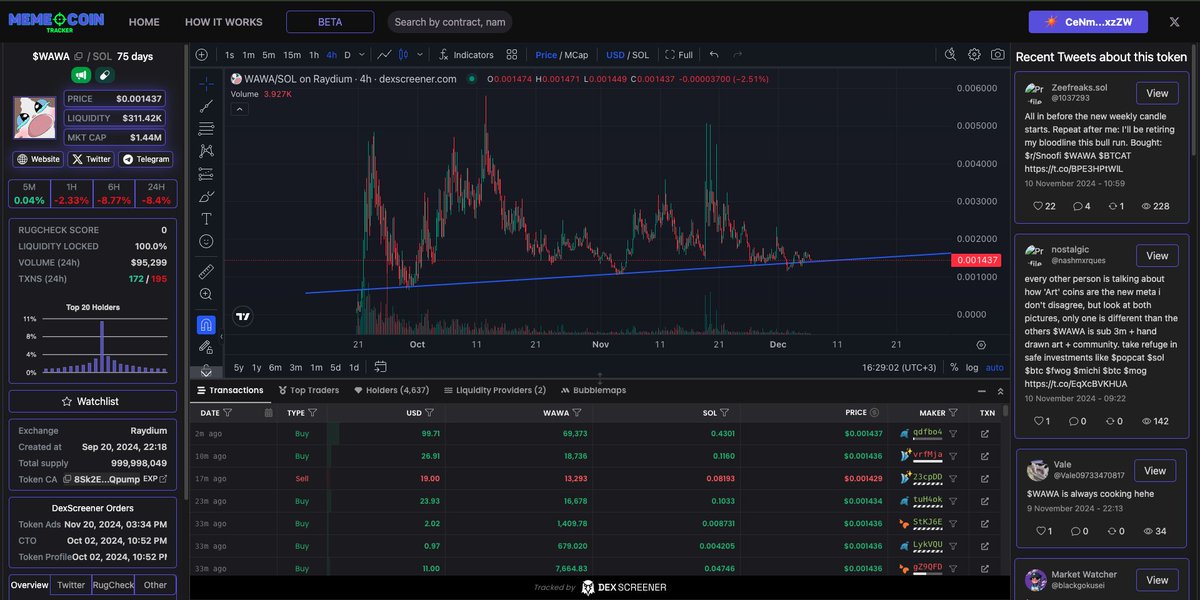Undo the last chart action

[x=714, y=55]
